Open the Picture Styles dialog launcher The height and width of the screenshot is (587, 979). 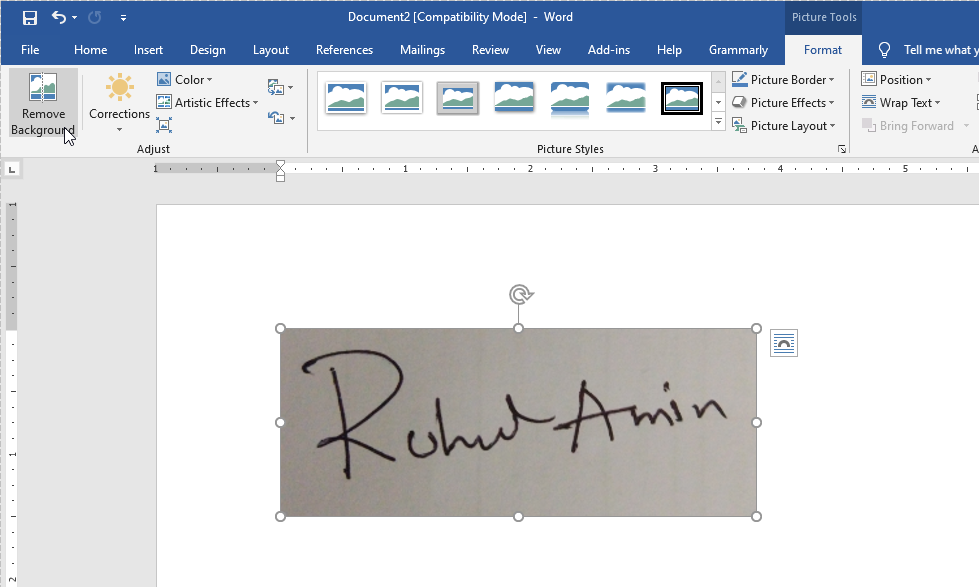[x=842, y=148]
